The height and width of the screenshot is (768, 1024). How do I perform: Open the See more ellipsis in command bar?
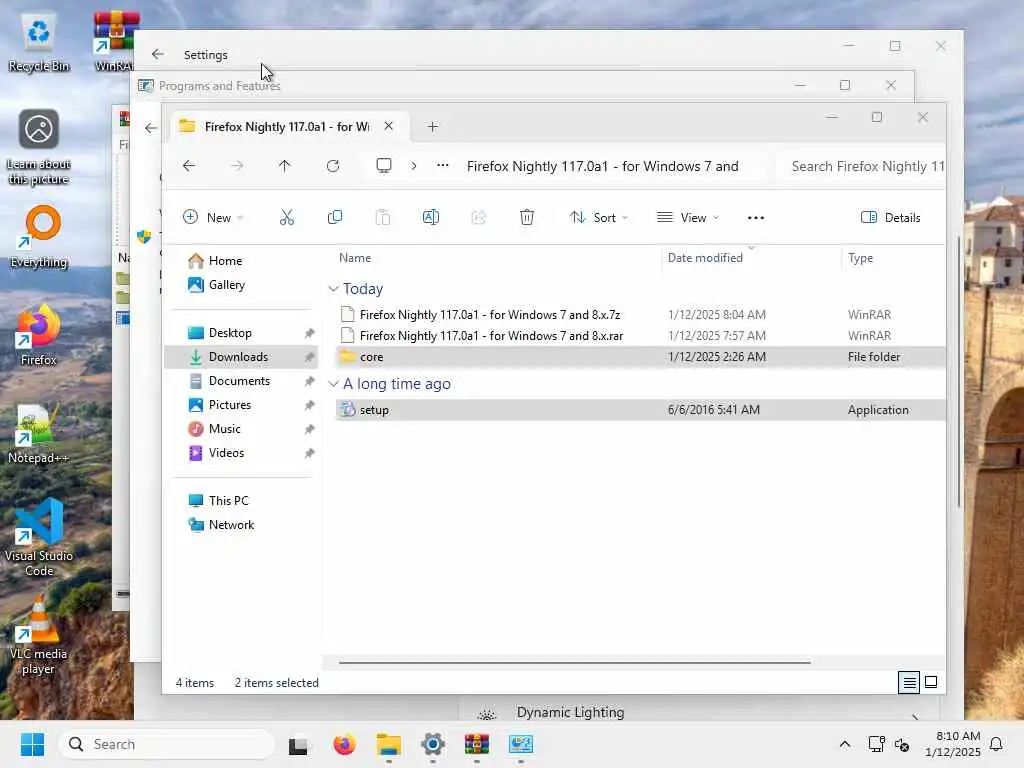click(x=756, y=218)
